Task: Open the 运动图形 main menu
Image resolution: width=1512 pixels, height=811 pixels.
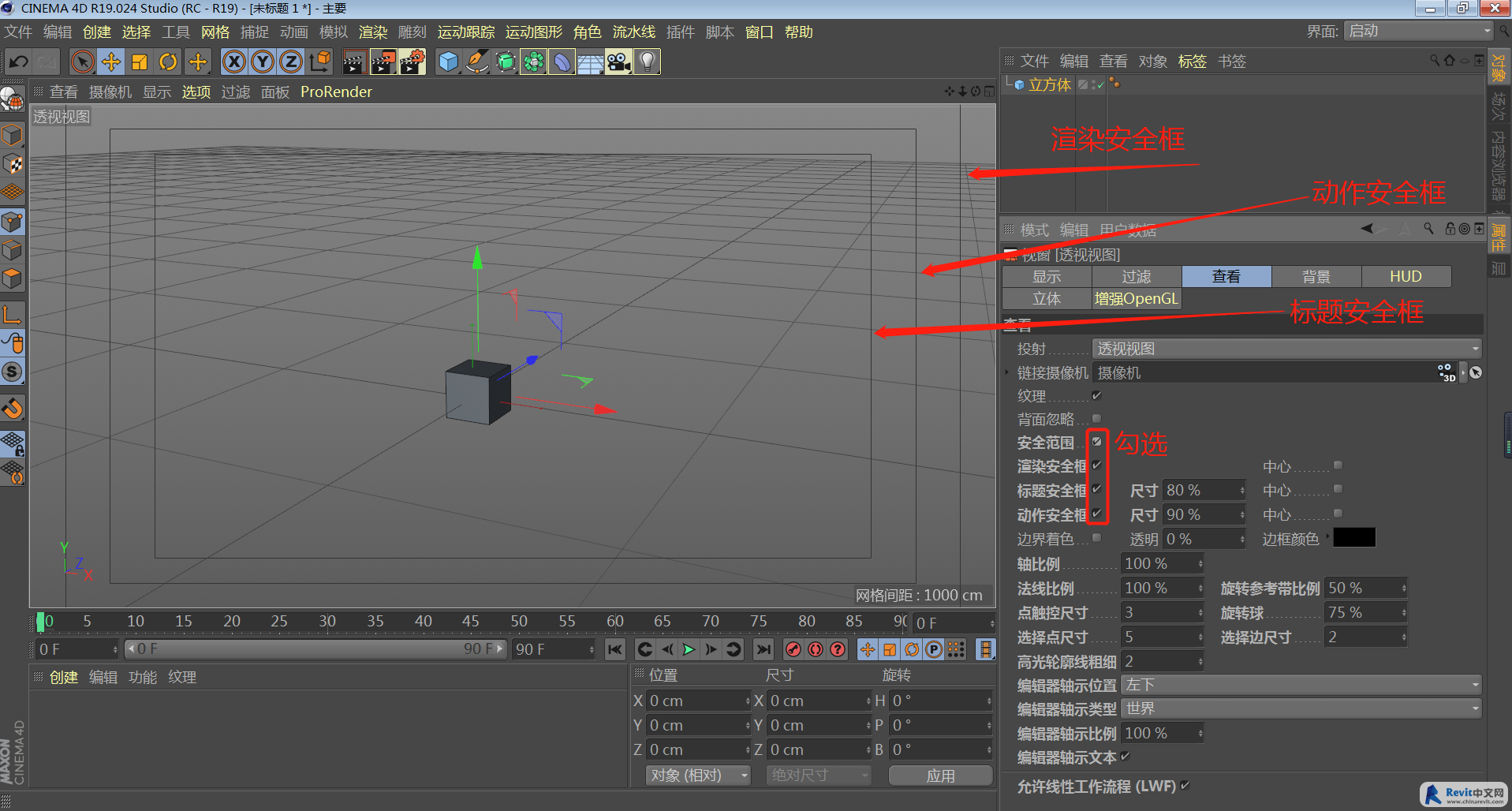Action: (x=534, y=32)
